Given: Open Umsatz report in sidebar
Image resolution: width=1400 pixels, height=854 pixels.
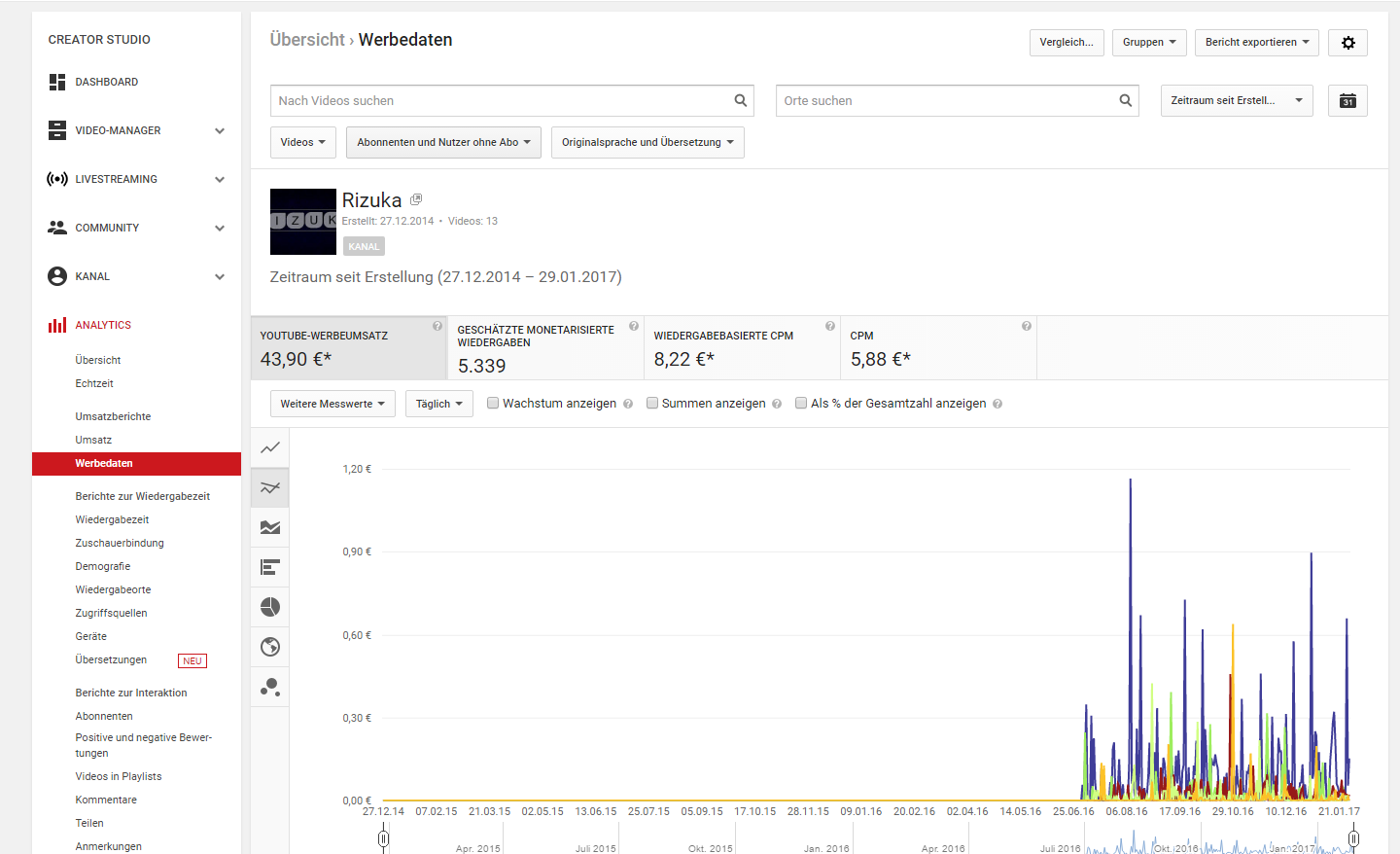Looking at the screenshot, I should [x=93, y=440].
